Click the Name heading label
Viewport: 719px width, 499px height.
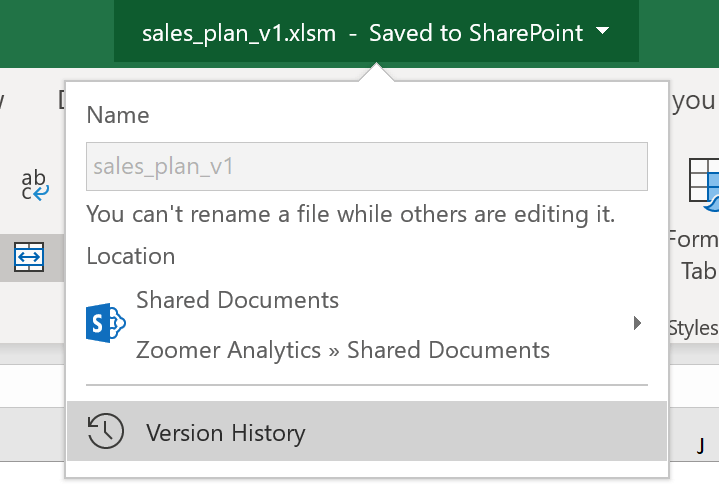pyautogui.click(x=118, y=115)
